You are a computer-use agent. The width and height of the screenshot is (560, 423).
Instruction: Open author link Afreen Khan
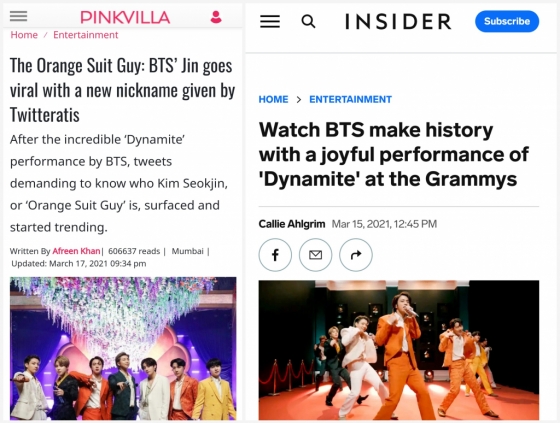point(76,251)
